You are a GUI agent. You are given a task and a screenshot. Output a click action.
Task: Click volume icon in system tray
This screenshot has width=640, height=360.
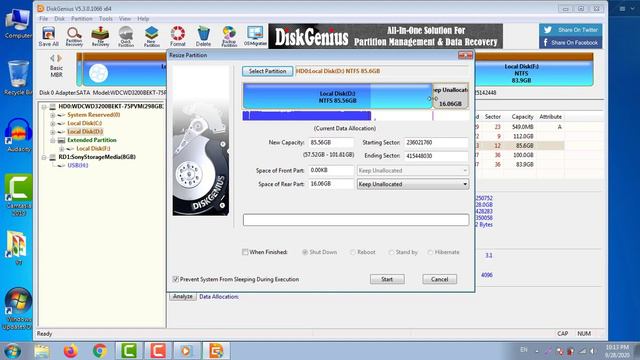[592, 351]
